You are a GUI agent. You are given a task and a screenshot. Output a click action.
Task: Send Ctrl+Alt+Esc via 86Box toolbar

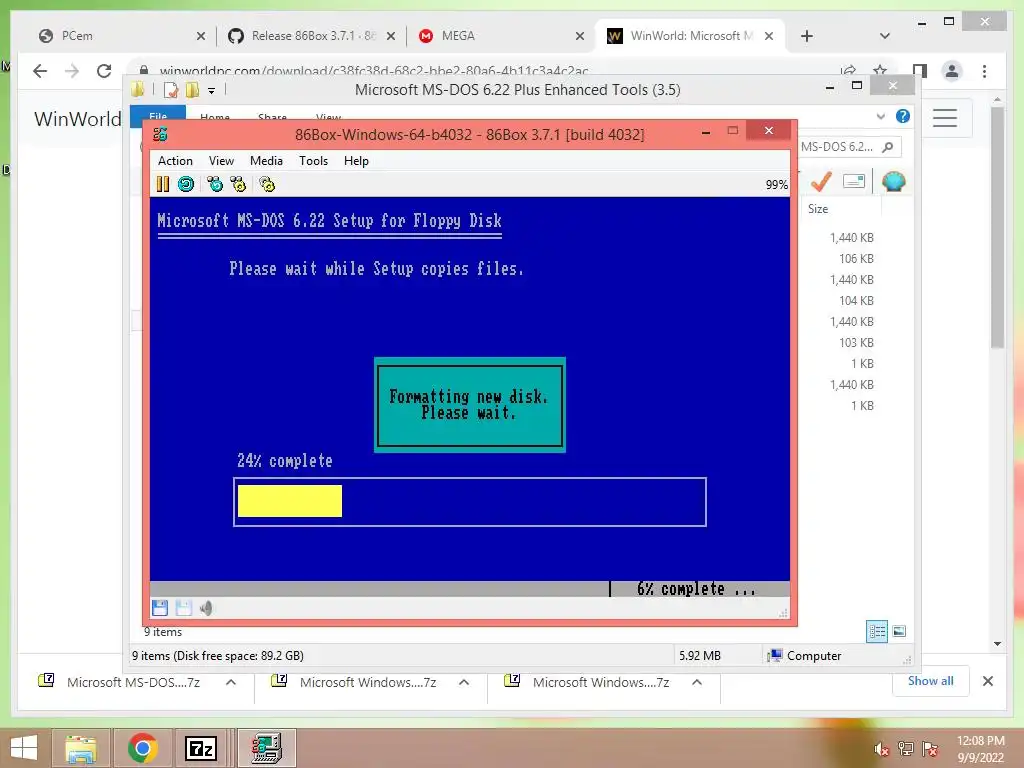[x=238, y=184]
